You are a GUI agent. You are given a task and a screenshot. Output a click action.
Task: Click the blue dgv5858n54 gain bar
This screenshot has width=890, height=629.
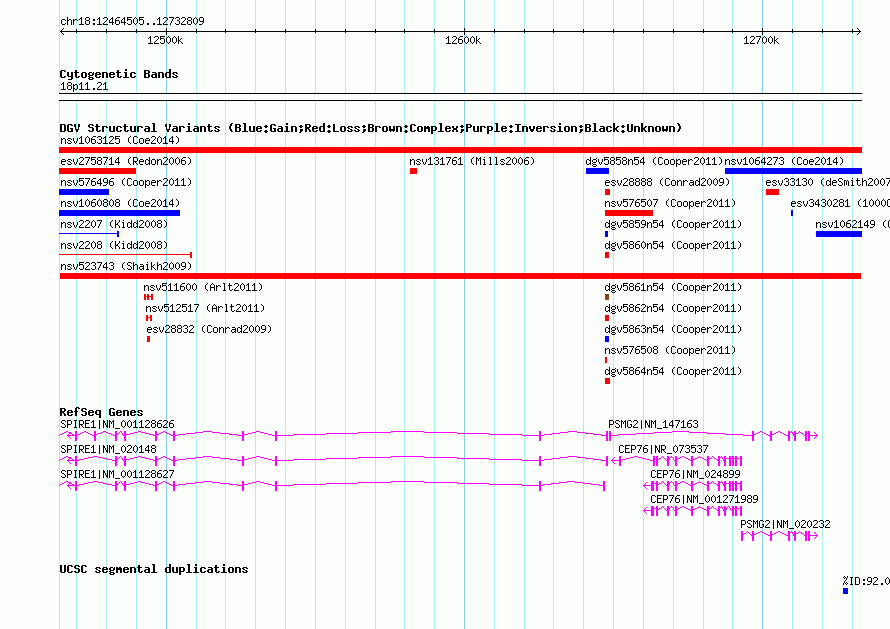(x=597, y=171)
